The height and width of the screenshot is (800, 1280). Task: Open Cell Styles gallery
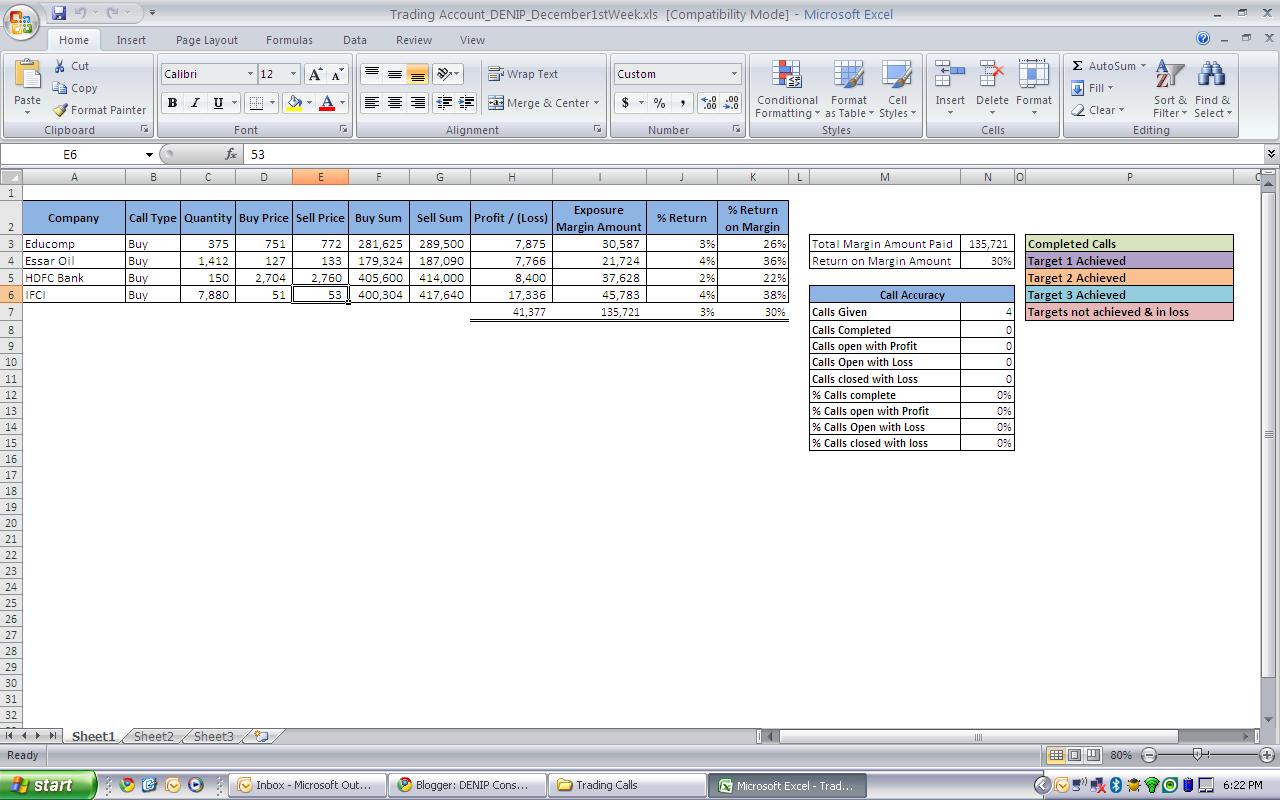pyautogui.click(x=897, y=89)
